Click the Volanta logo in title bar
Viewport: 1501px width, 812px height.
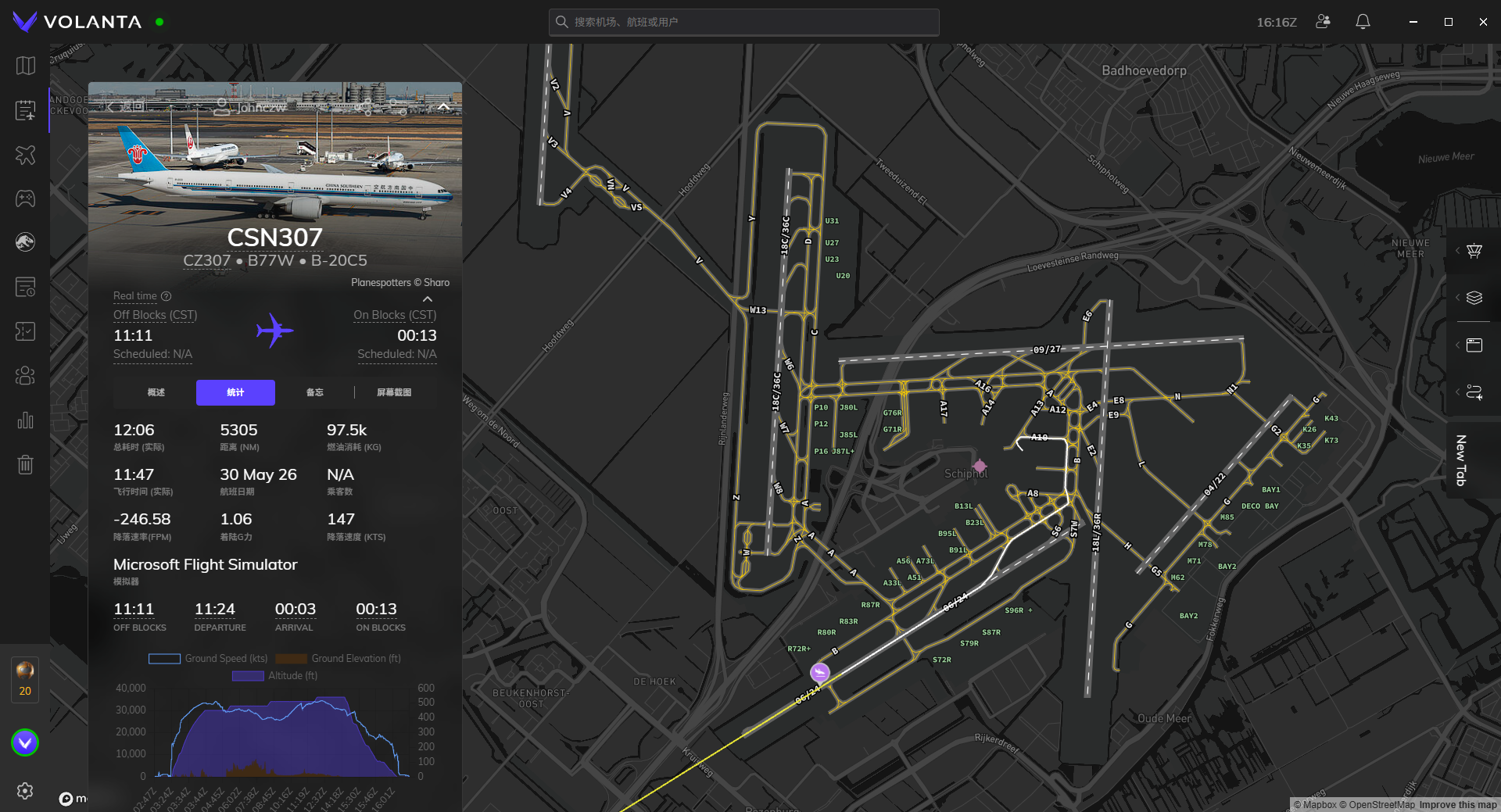(x=77, y=22)
